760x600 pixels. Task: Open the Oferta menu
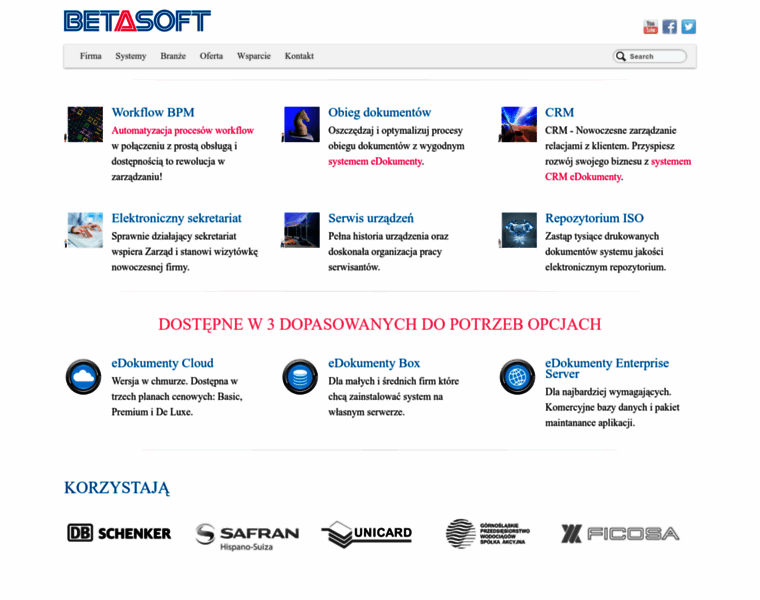(211, 56)
